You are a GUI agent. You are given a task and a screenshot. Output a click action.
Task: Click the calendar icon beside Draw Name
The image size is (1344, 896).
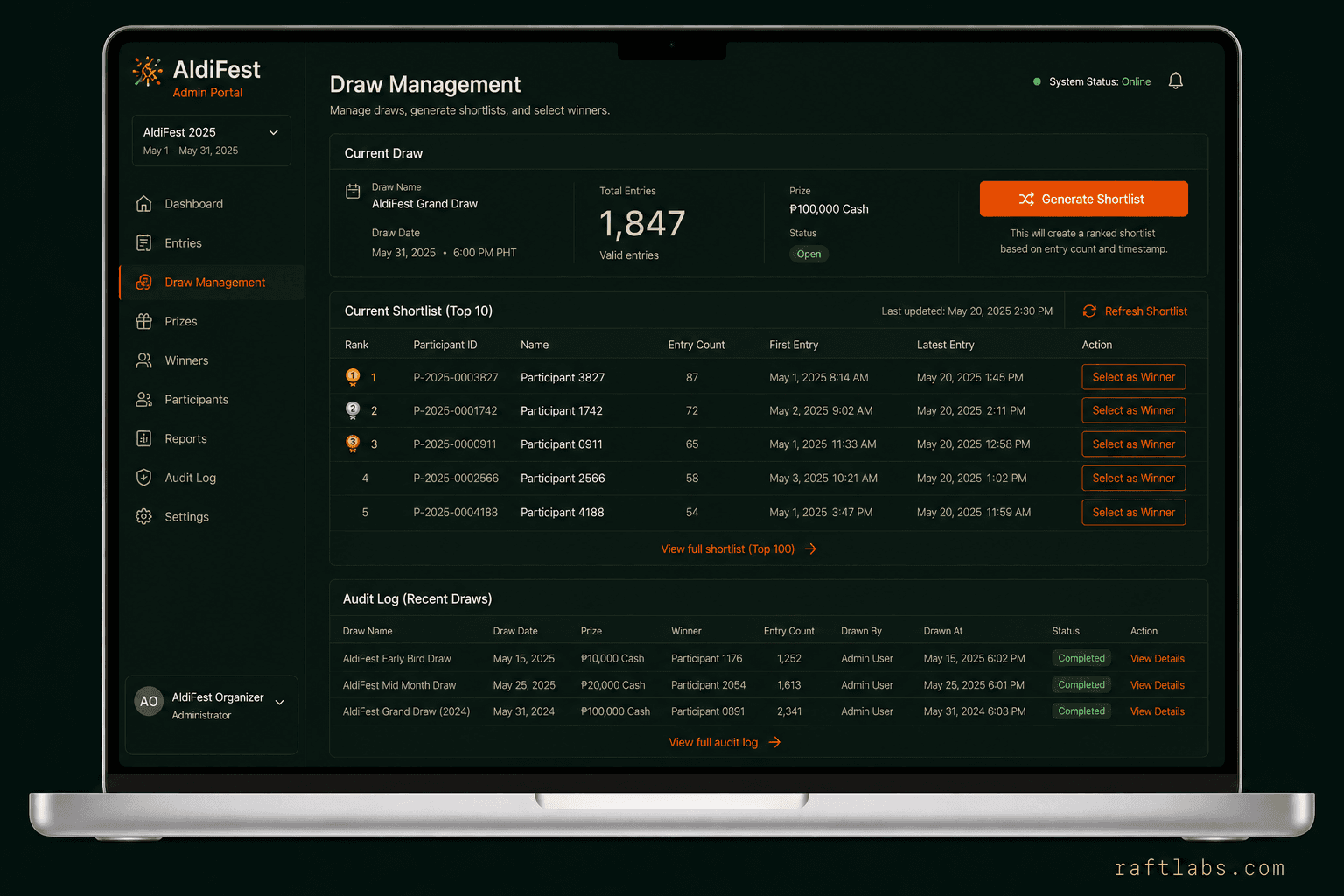pos(353,192)
